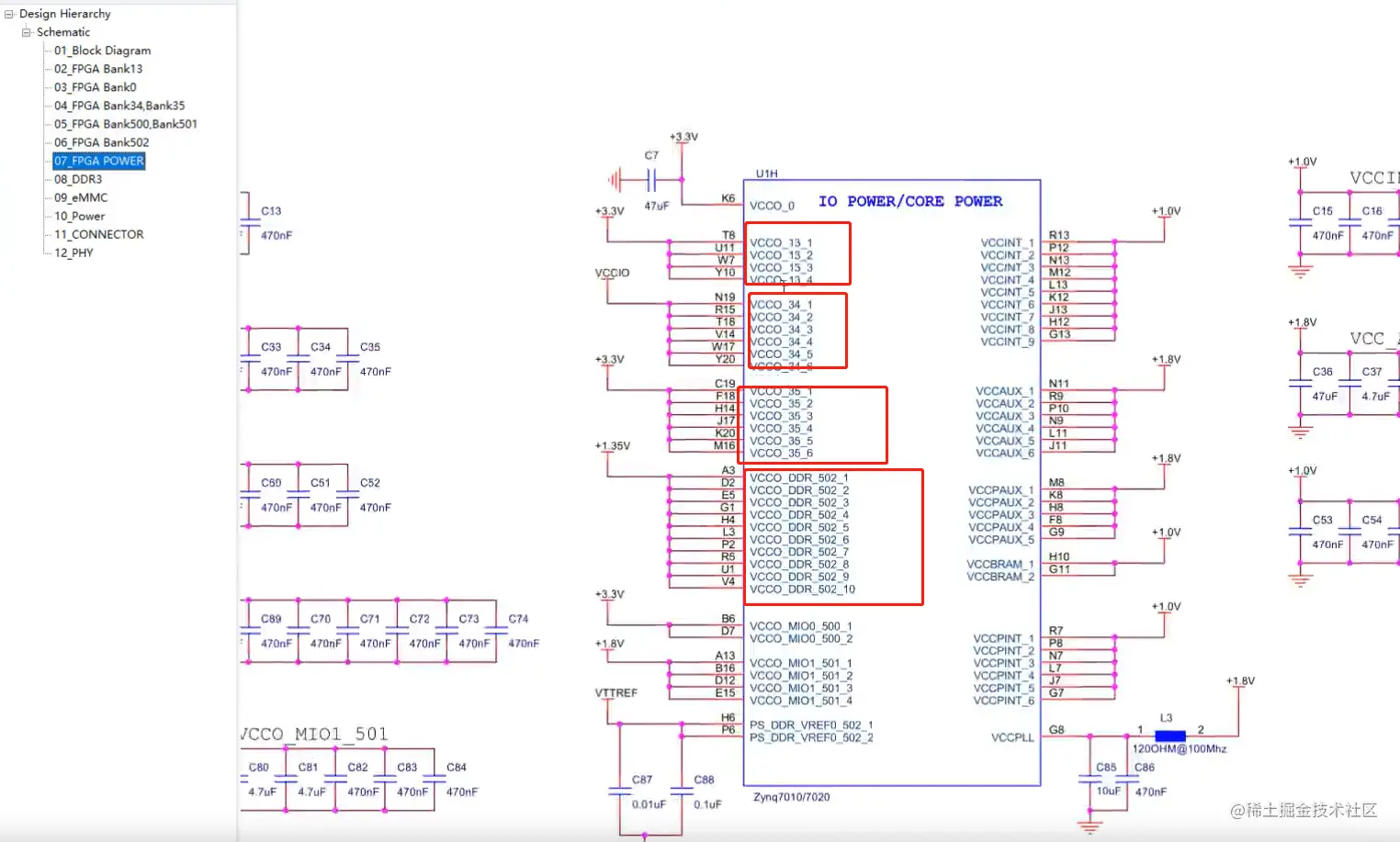1400x842 pixels.
Task: Click the Zynq7010/7020 part label
Action: pos(792,797)
